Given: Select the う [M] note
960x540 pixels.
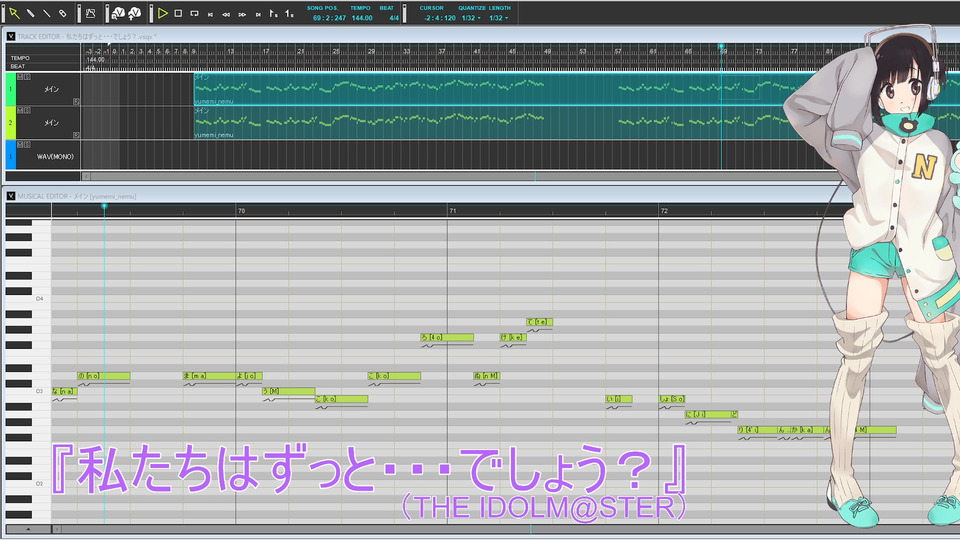Looking at the screenshot, I should click(x=288, y=391).
